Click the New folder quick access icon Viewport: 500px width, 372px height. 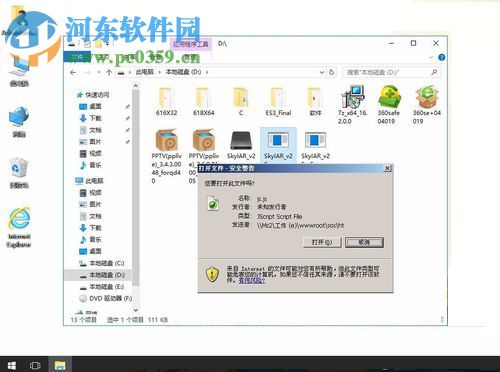pos(98,44)
